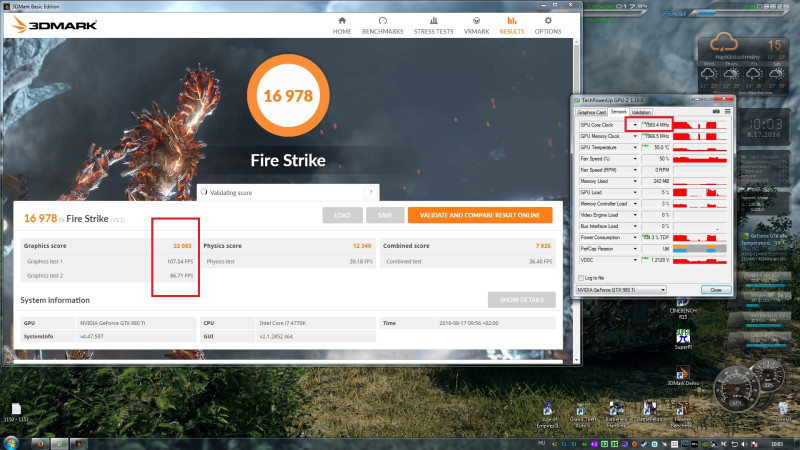Open GPU Temperature sensor dropdown
The height and width of the screenshot is (450, 800).
tap(635, 147)
